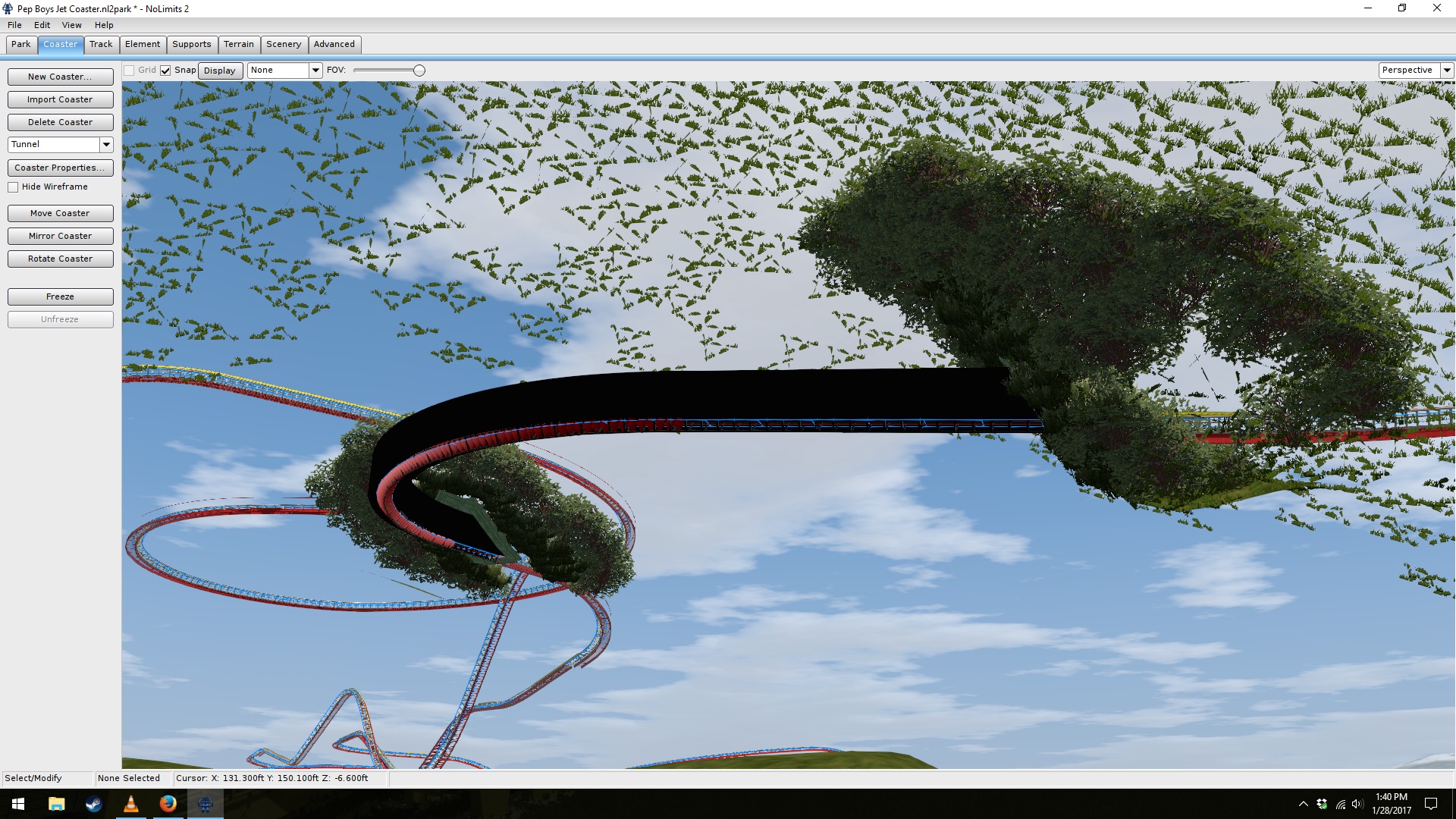
Task: Expand the None display dropdown
Action: pyautogui.click(x=315, y=71)
